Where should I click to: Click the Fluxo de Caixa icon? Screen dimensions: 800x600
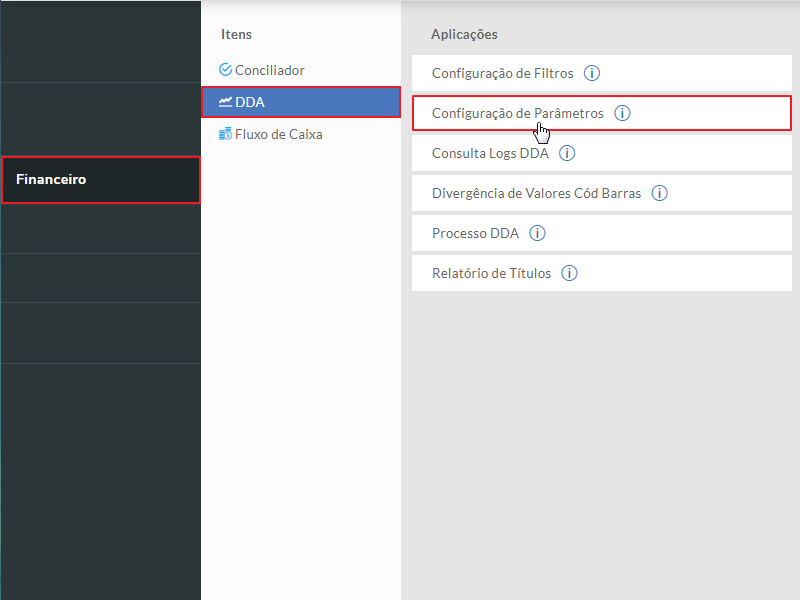[x=225, y=134]
